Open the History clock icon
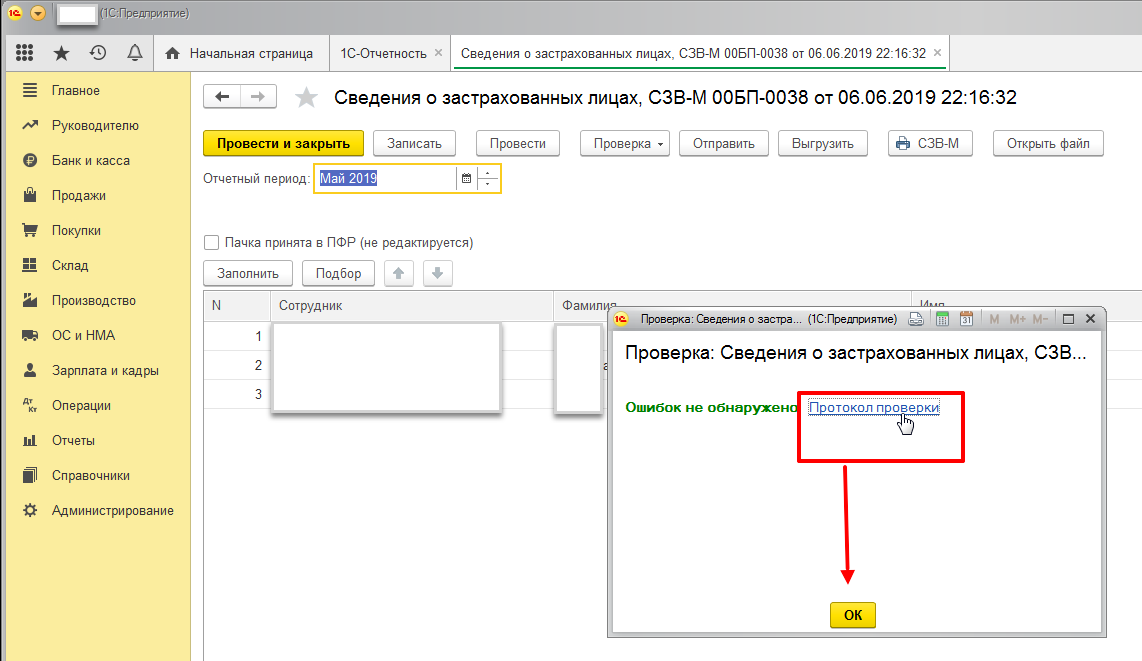Viewport: 1142px width, 661px height. pos(98,53)
